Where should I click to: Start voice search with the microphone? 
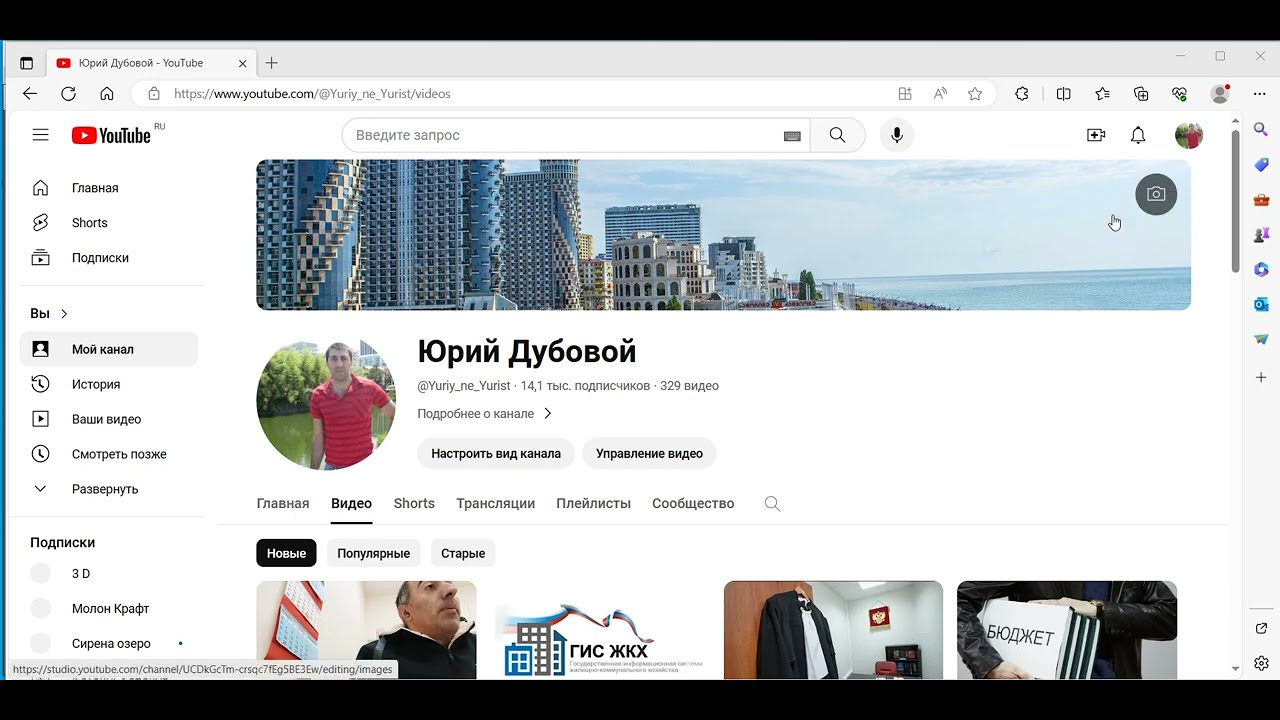pyautogui.click(x=897, y=135)
